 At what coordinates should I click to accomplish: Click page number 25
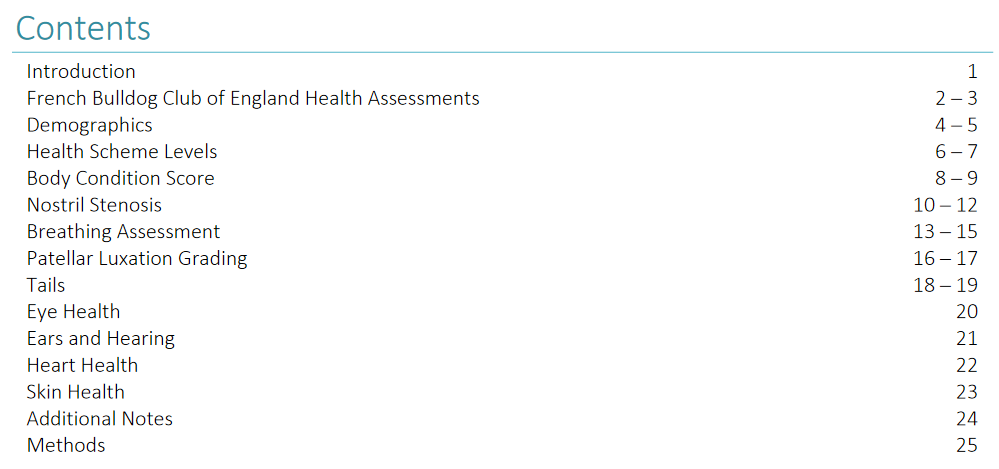click(x=967, y=445)
